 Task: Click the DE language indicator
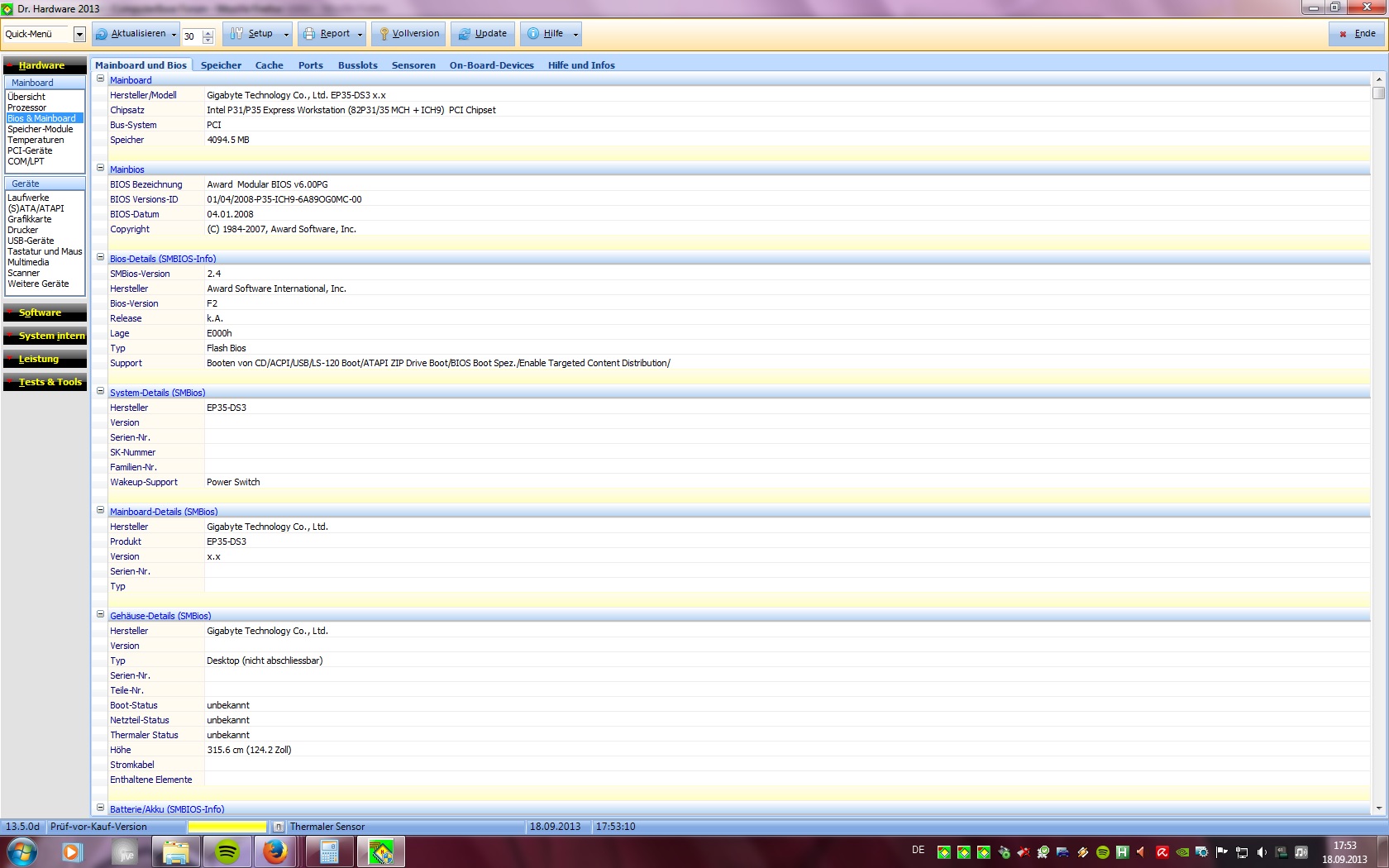point(918,850)
